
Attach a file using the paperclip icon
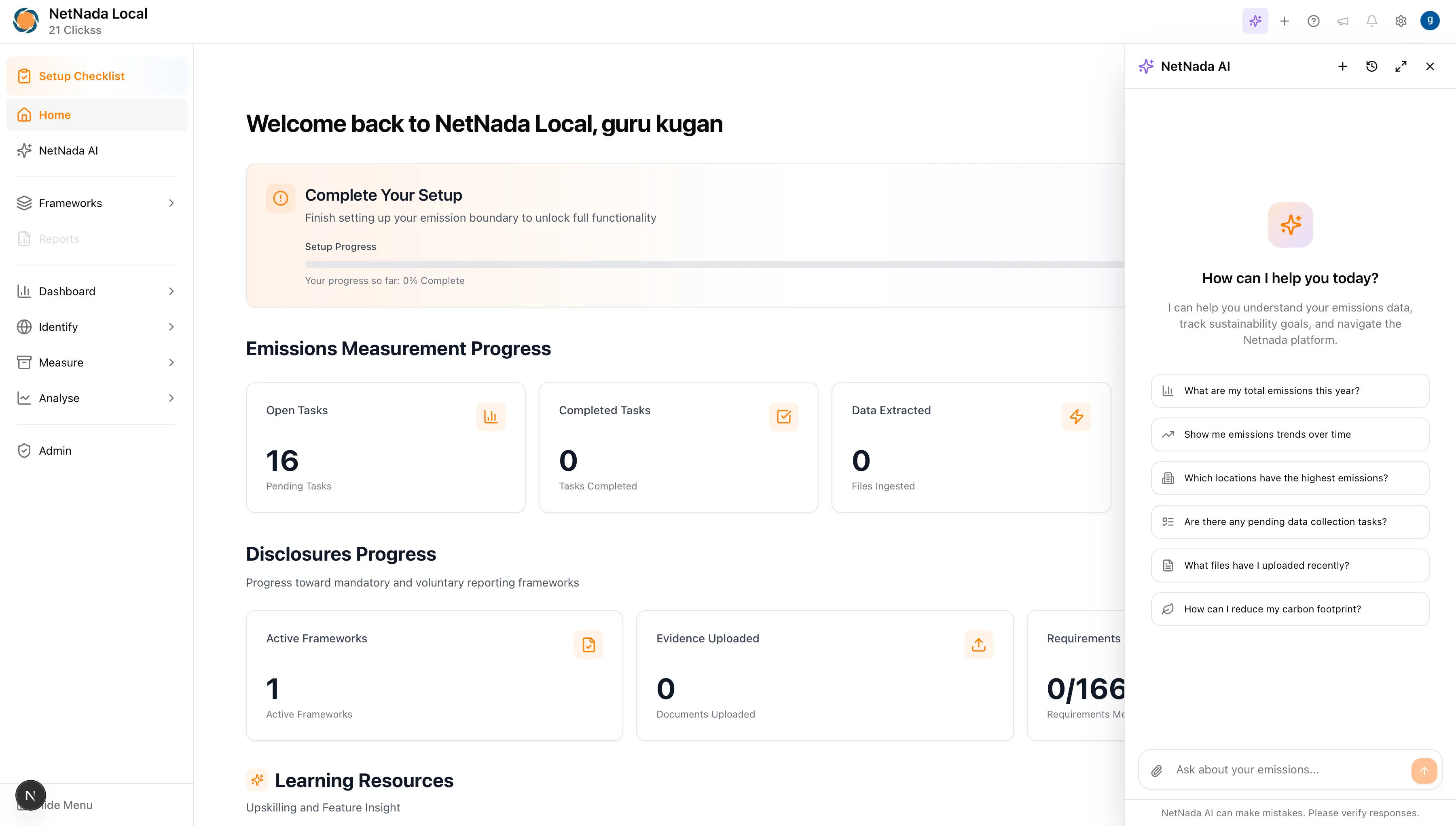coord(1157,771)
